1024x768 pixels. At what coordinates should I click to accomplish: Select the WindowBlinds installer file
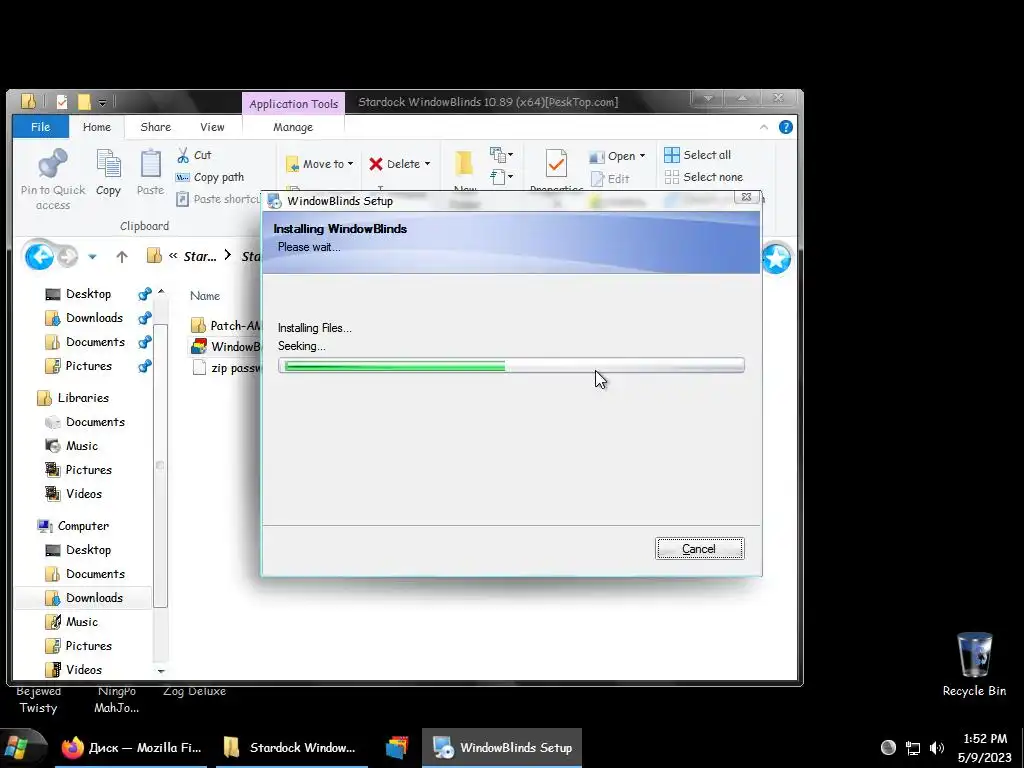click(226, 347)
